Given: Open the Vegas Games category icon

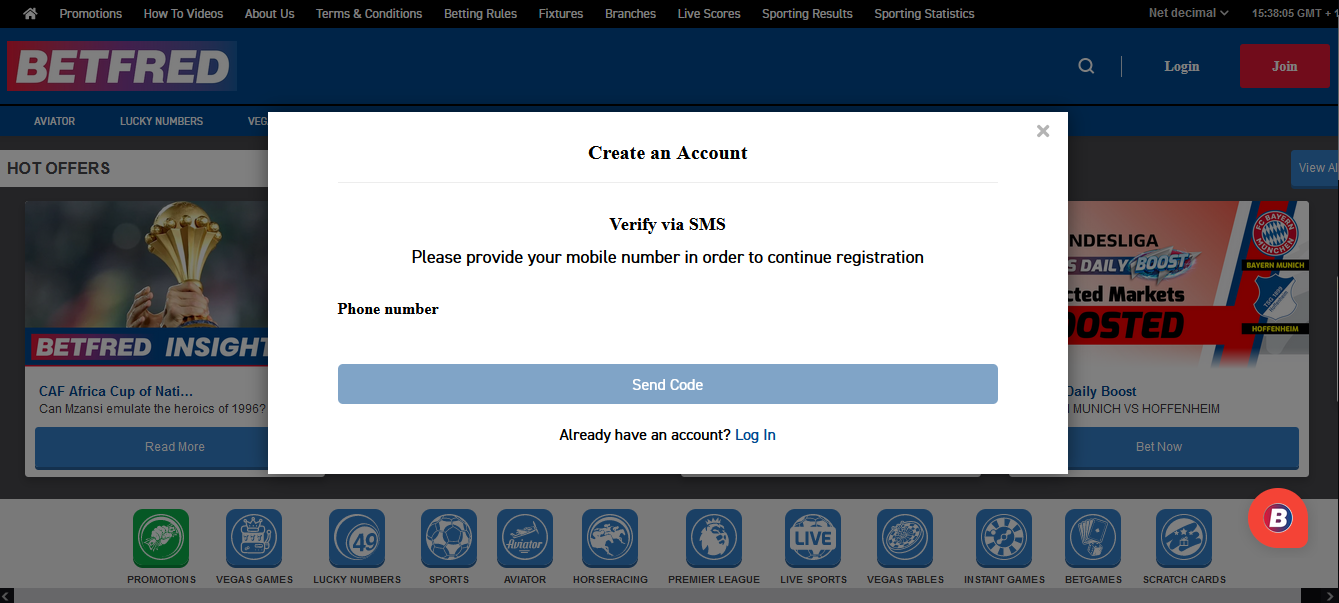Looking at the screenshot, I should tap(254, 538).
